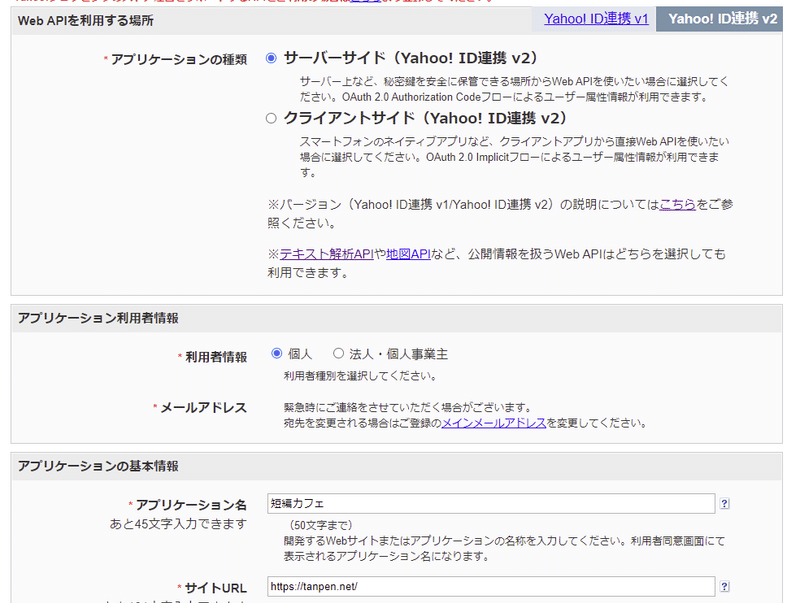
Task: Click the アプリケーション名 input field
Action: (491, 504)
